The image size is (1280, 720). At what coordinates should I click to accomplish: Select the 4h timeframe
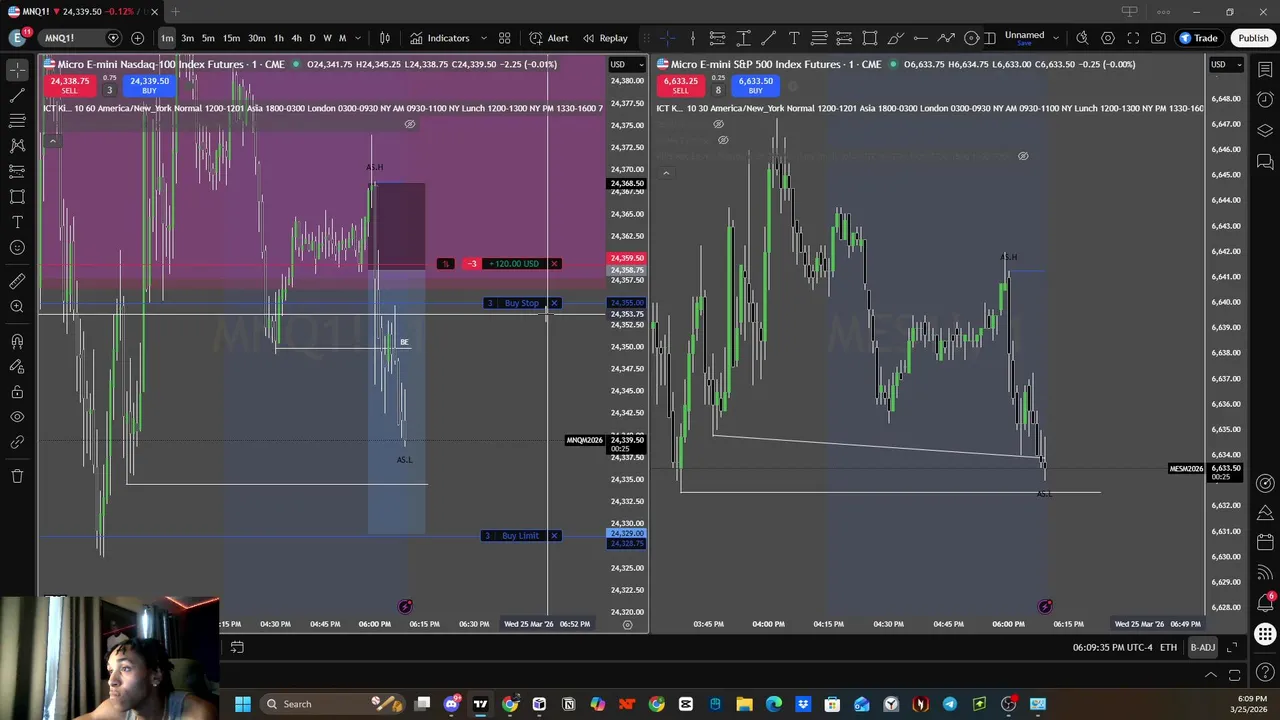[x=296, y=38]
